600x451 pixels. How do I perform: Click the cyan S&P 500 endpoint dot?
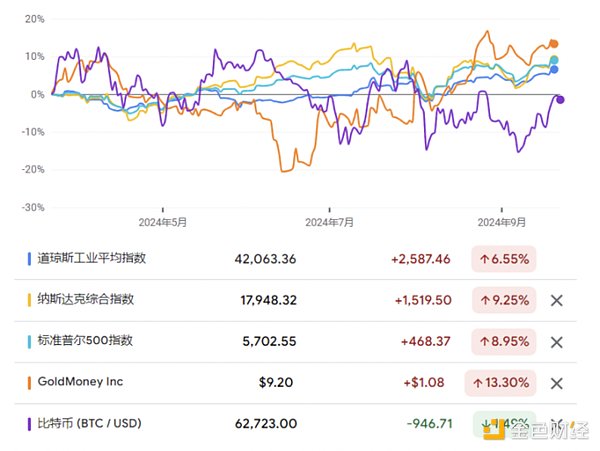tap(555, 60)
